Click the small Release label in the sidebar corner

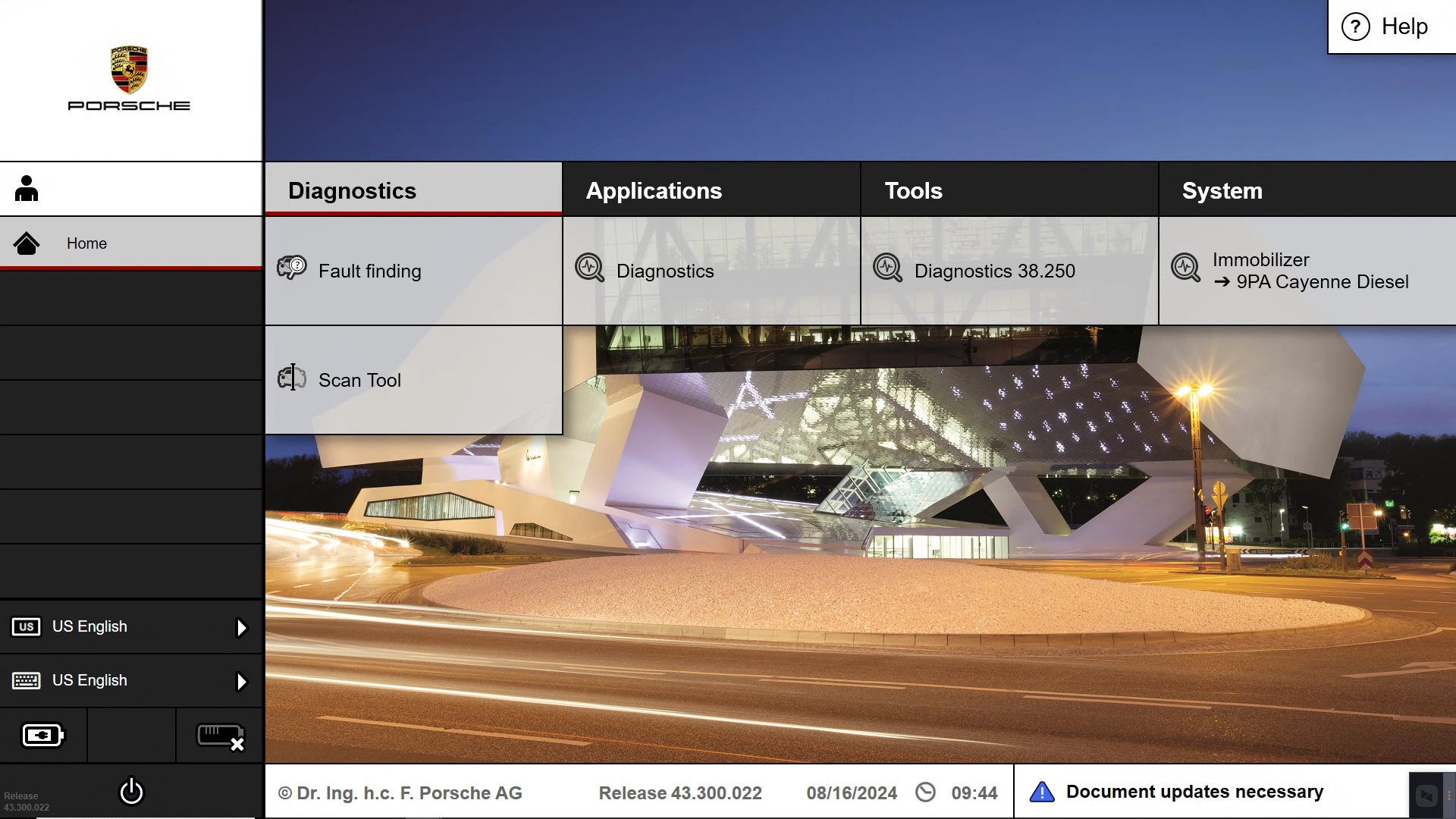pos(27,802)
